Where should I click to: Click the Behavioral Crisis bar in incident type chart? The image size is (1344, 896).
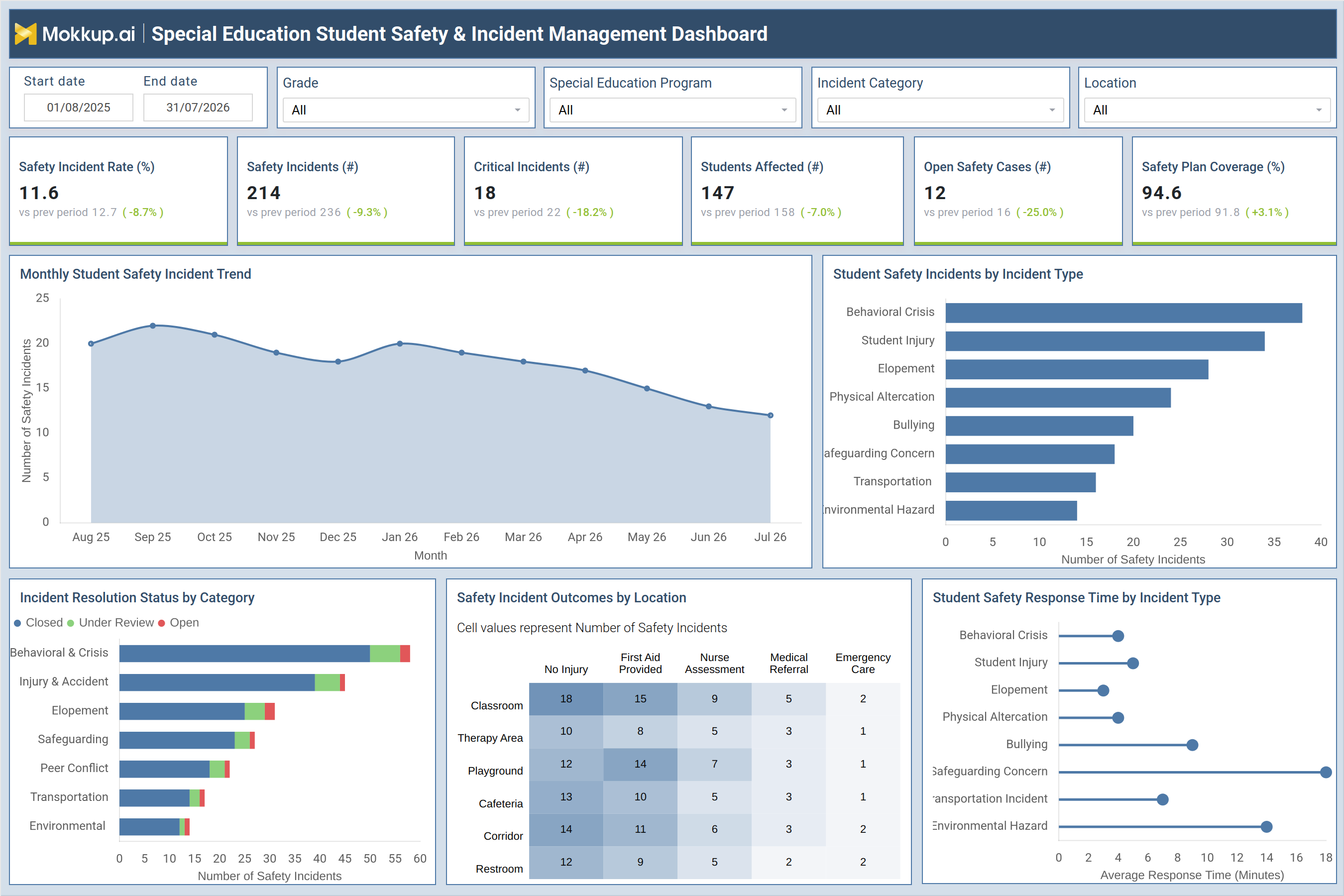[x=1124, y=313]
